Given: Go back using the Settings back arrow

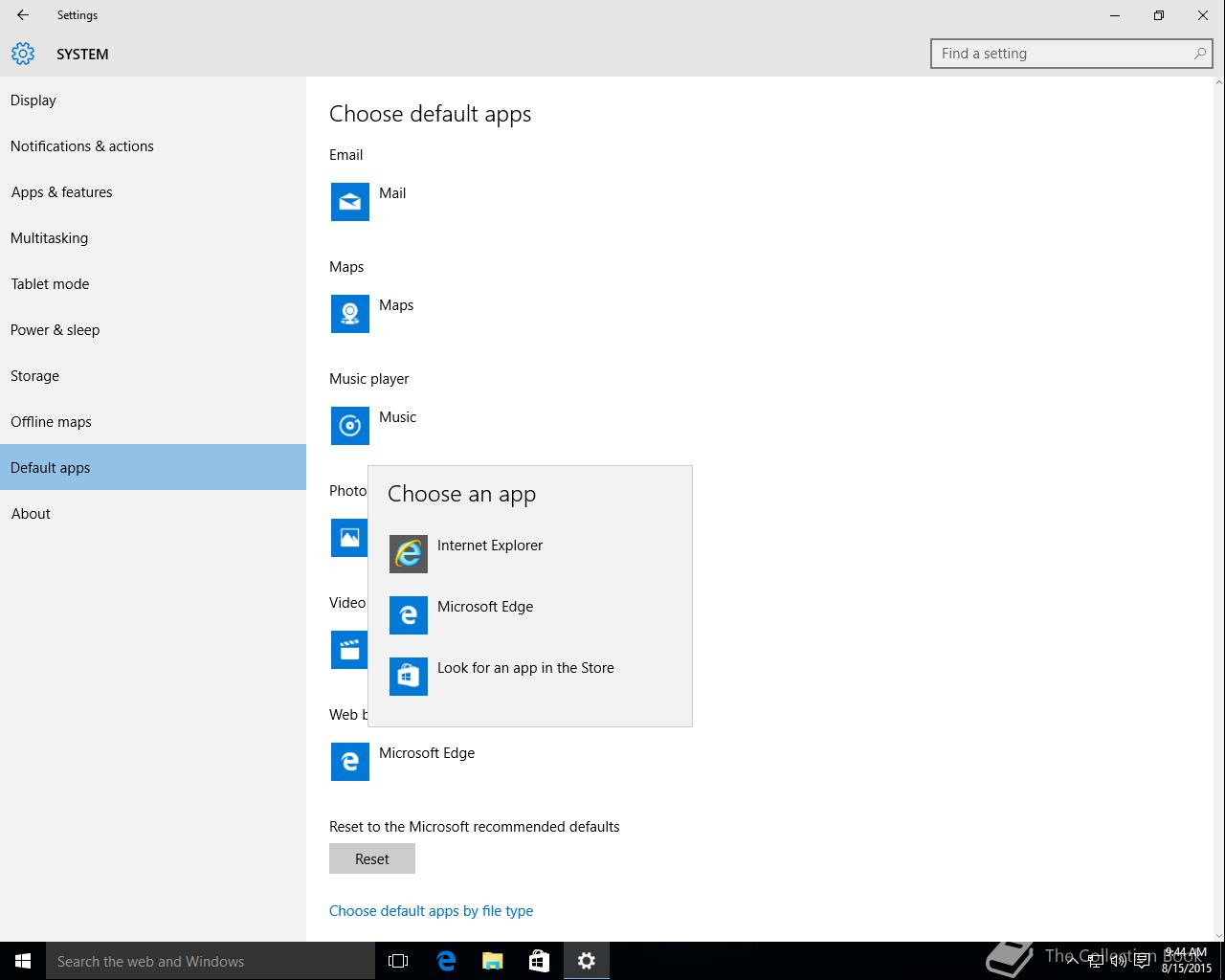Looking at the screenshot, I should click(x=23, y=15).
